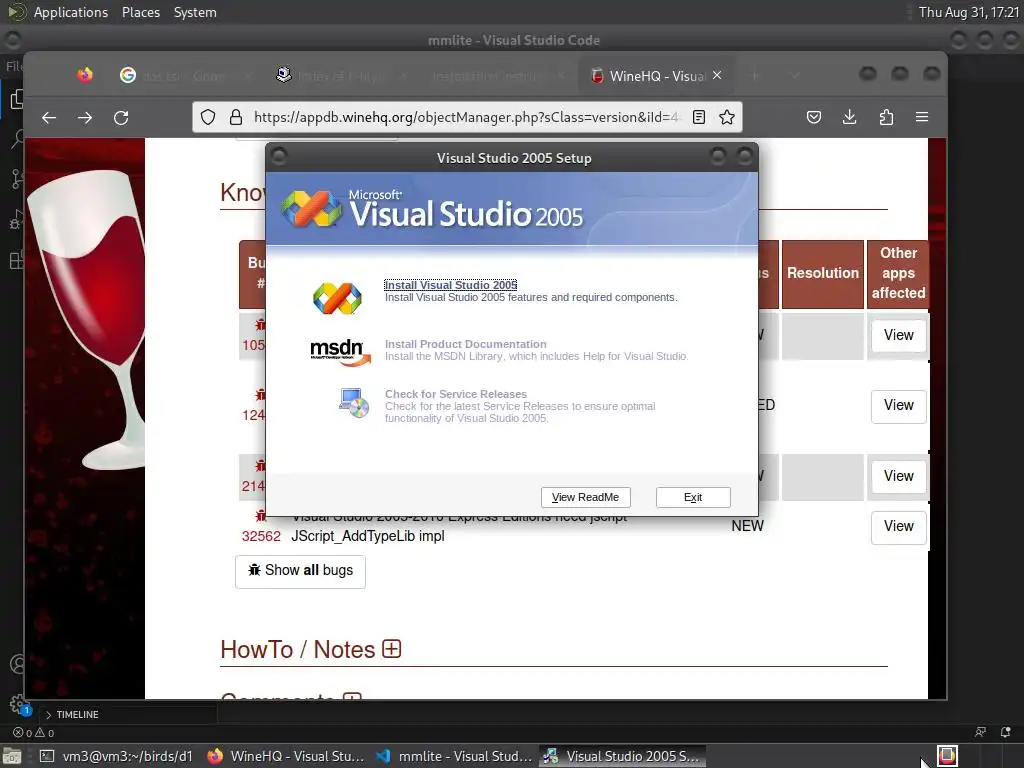This screenshot has width=1024, height=768.
Task: Click Firefox View icon in tab bar
Action: (85, 75)
